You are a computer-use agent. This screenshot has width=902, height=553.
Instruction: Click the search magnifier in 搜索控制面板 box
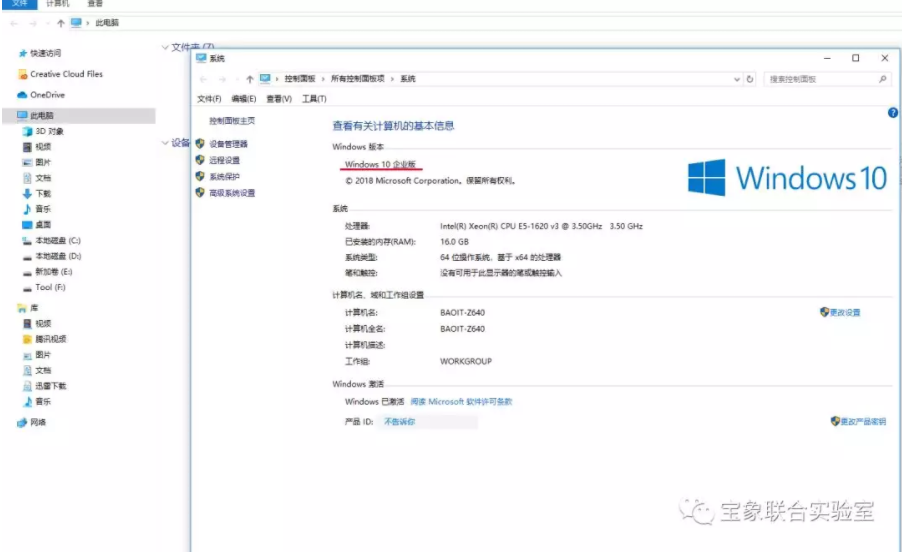pyautogui.click(x=882, y=79)
